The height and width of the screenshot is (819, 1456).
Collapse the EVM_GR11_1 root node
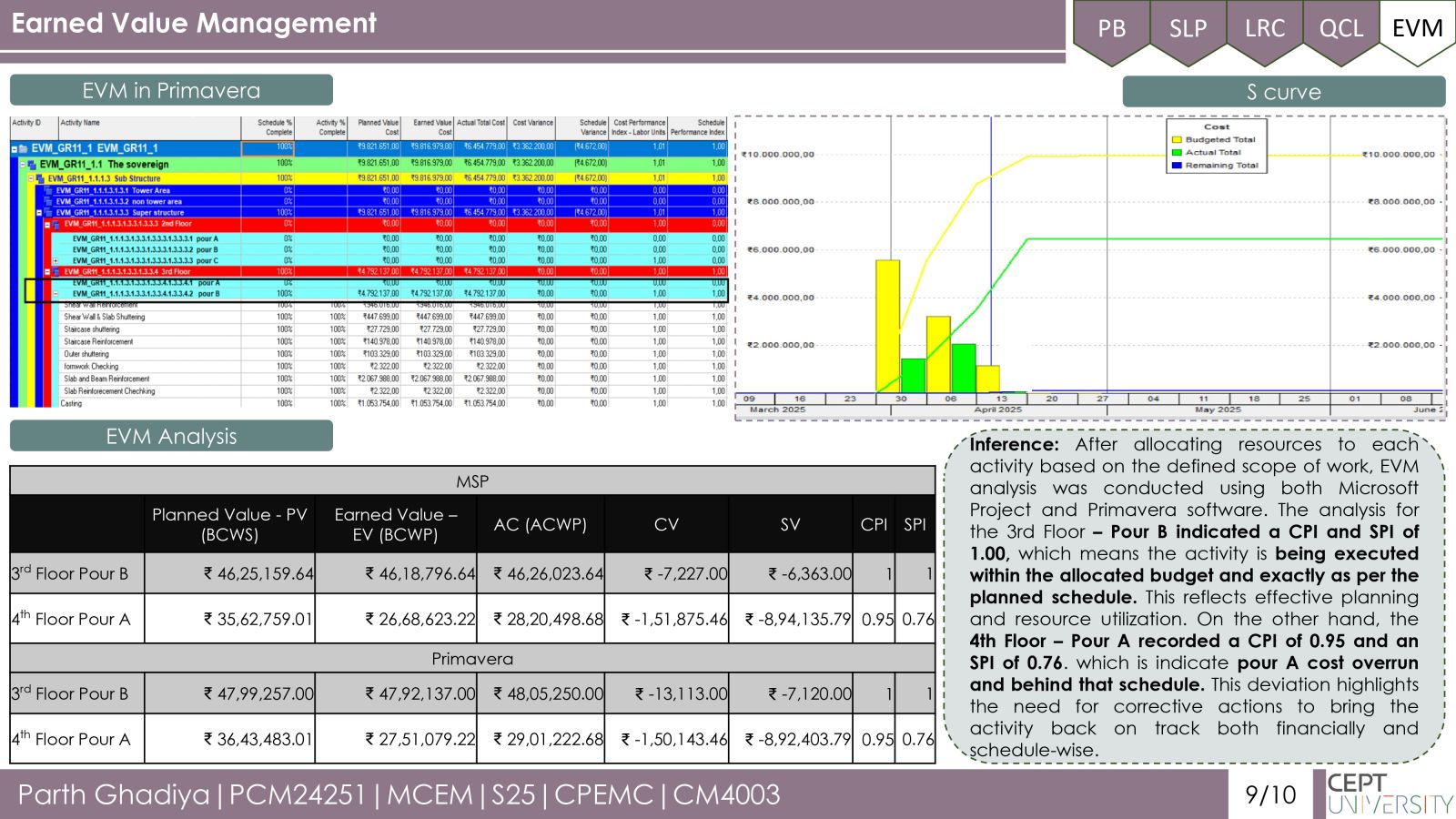(x=14, y=148)
